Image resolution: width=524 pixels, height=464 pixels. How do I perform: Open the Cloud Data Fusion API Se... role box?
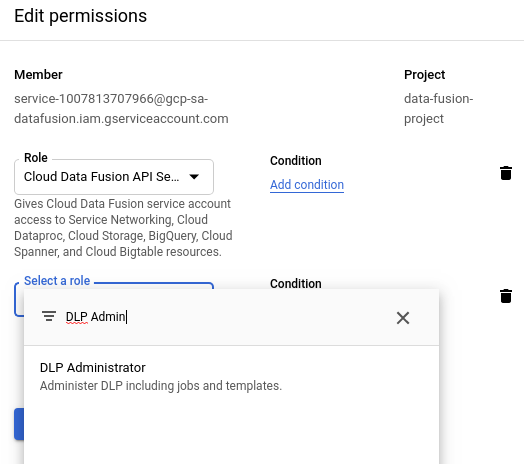[114, 177]
